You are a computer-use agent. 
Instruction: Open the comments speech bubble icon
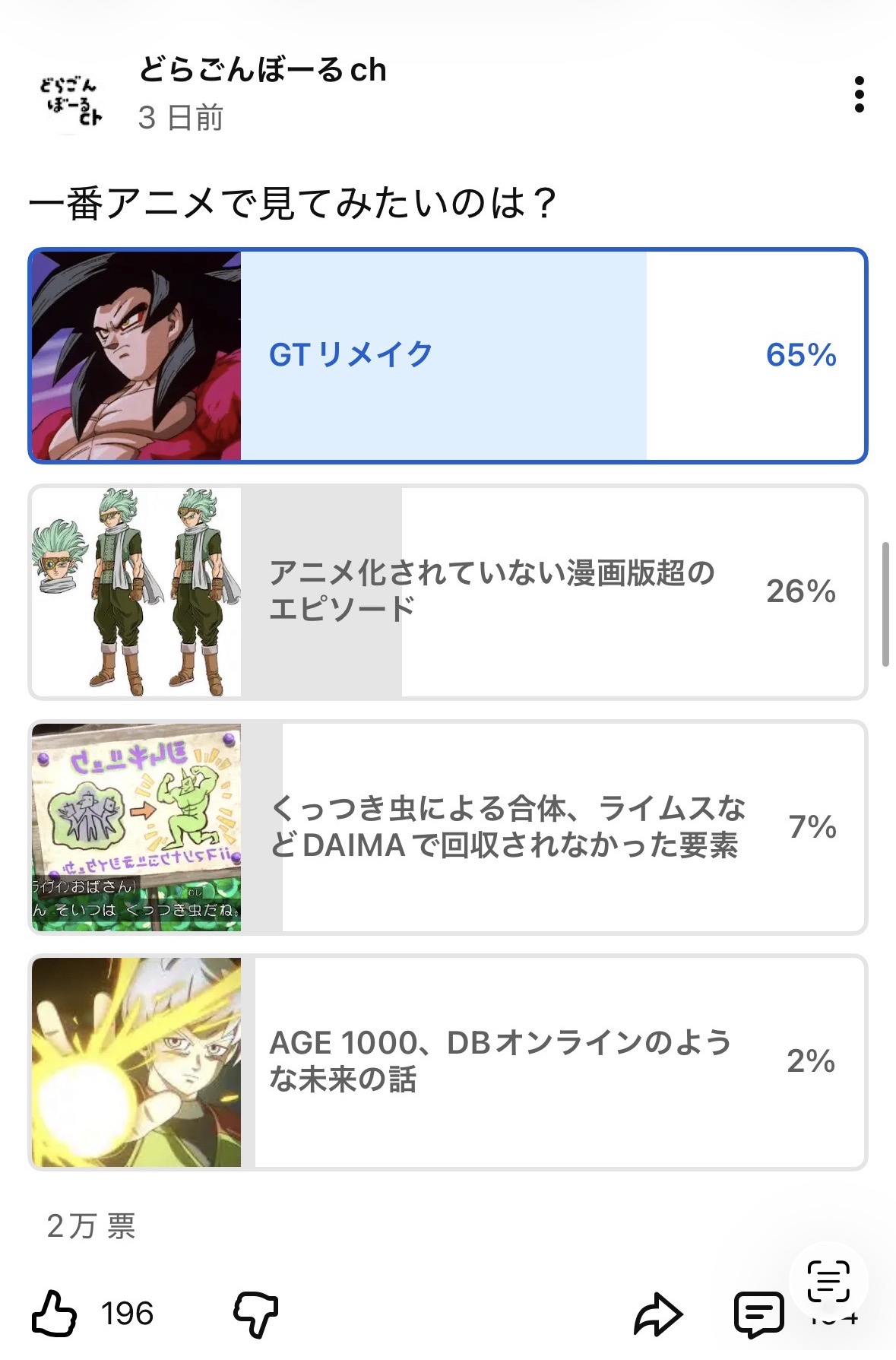point(758,1313)
